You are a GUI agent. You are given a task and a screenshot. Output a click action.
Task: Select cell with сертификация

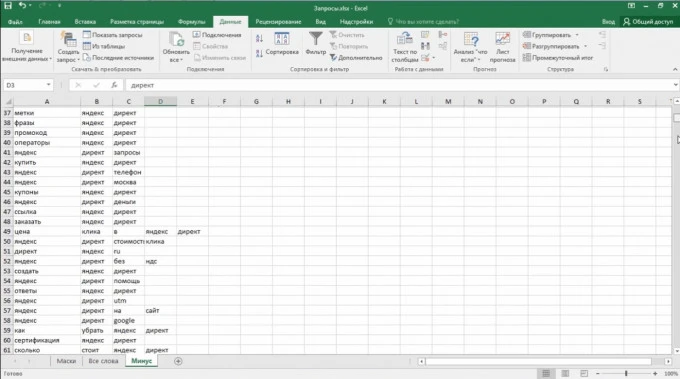tap(47, 340)
